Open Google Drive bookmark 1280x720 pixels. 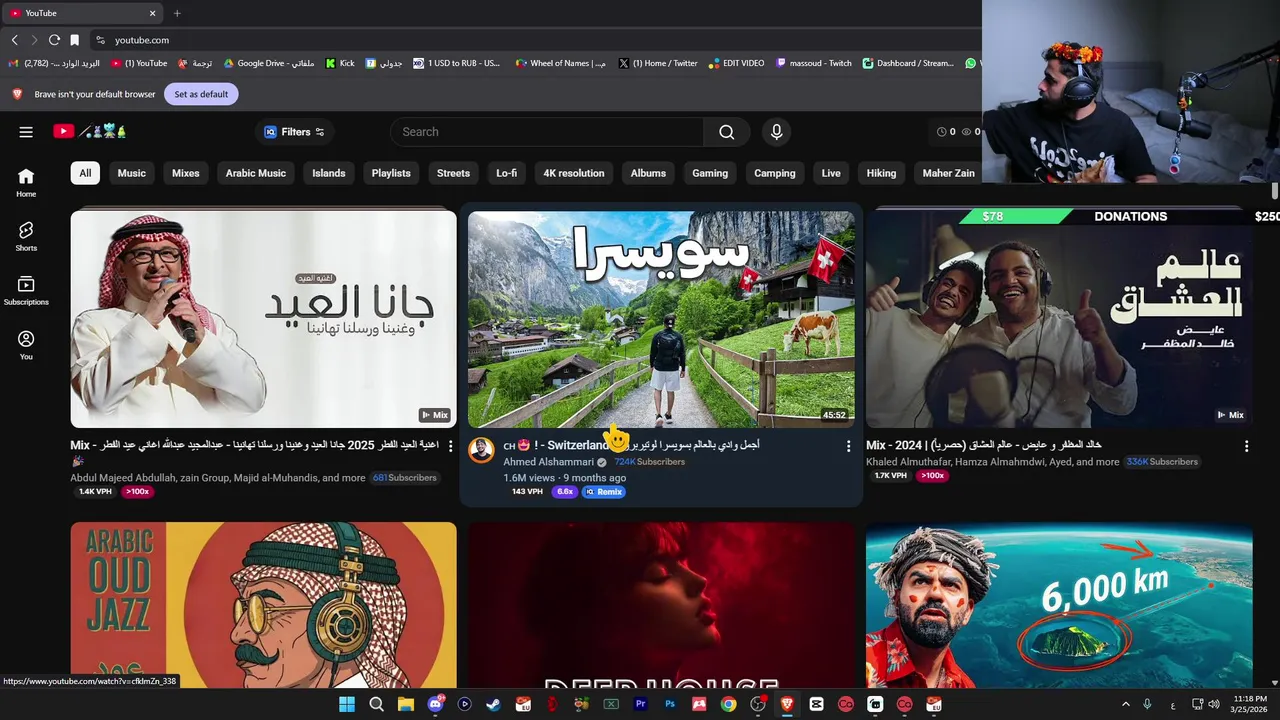click(x=269, y=63)
